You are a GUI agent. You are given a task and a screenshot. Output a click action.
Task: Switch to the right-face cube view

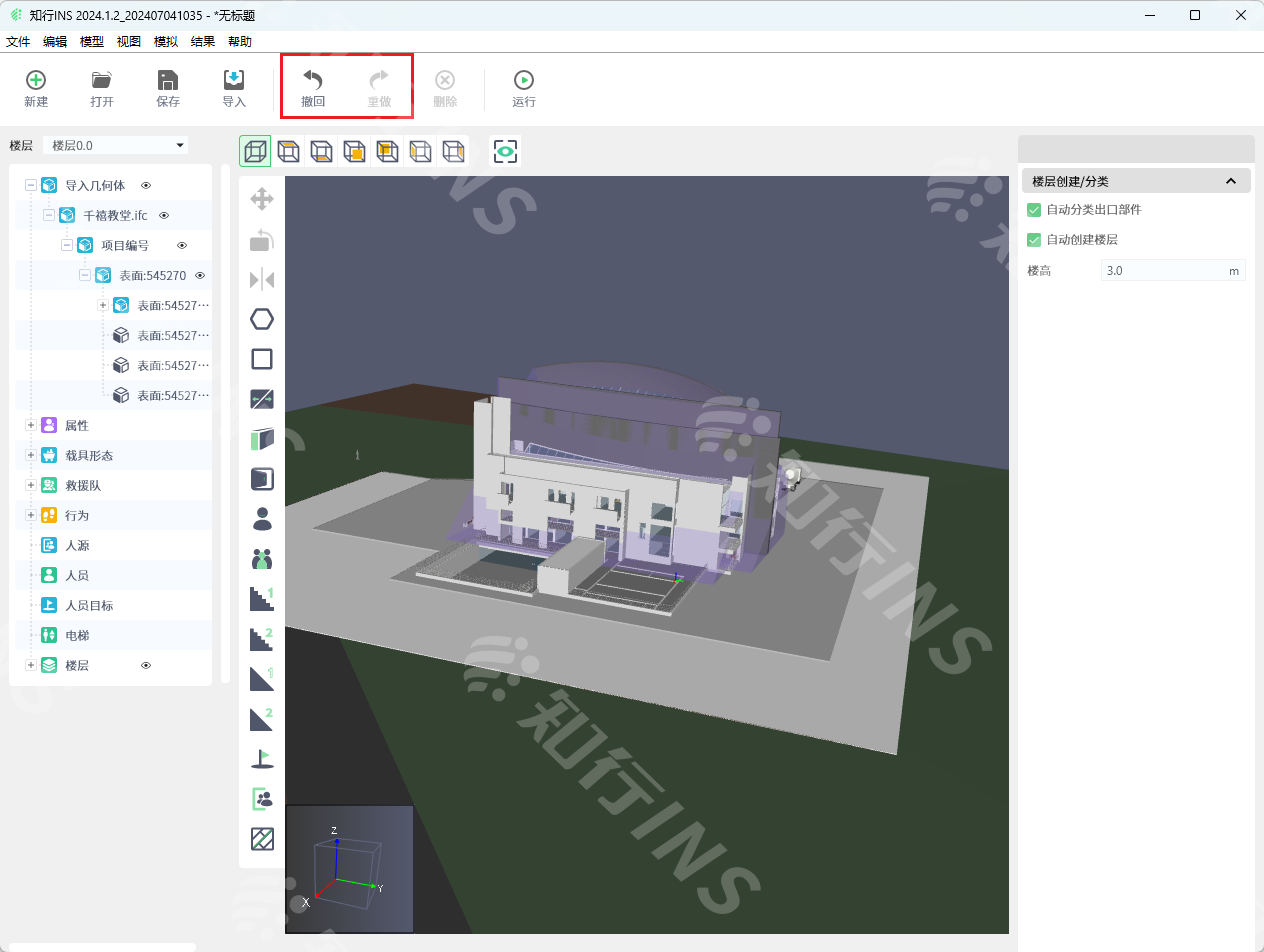click(x=453, y=151)
